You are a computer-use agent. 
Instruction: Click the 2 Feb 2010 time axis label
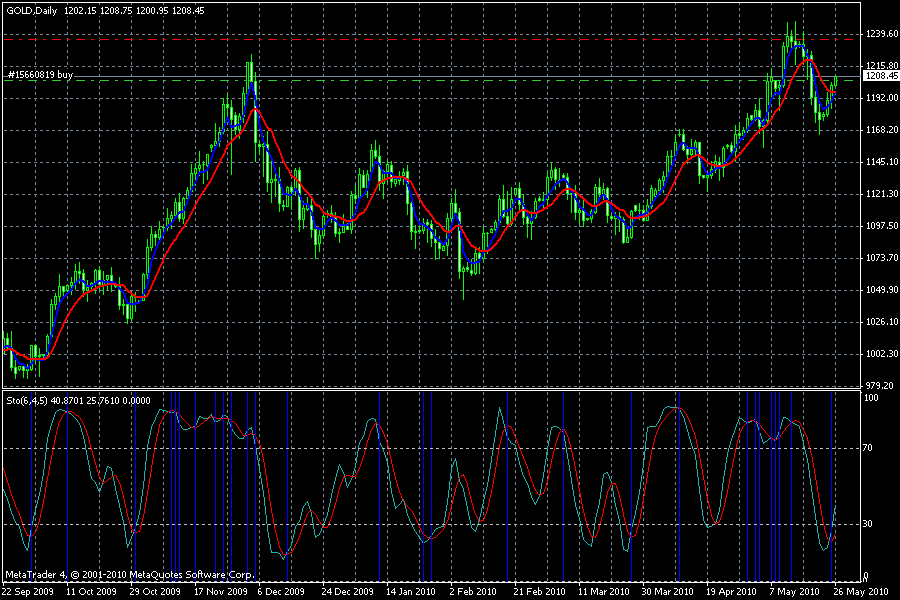pos(473,591)
